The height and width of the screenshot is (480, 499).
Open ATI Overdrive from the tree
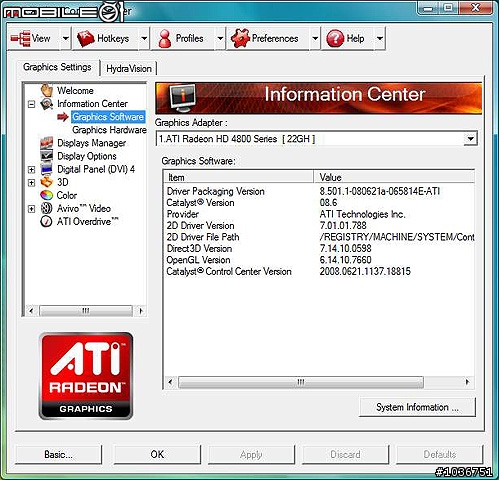pos(87,222)
